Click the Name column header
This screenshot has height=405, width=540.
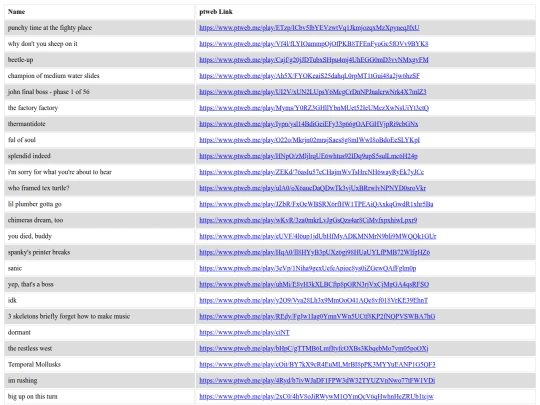(x=100, y=12)
